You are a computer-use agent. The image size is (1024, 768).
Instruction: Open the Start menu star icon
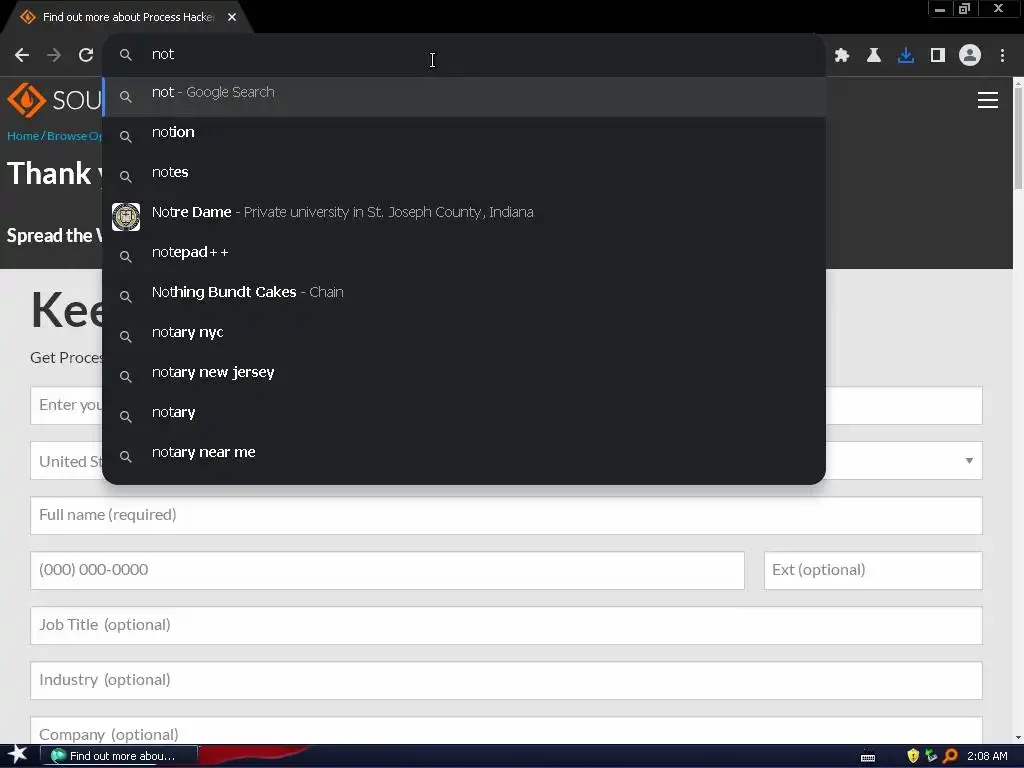tap(17, 755)
